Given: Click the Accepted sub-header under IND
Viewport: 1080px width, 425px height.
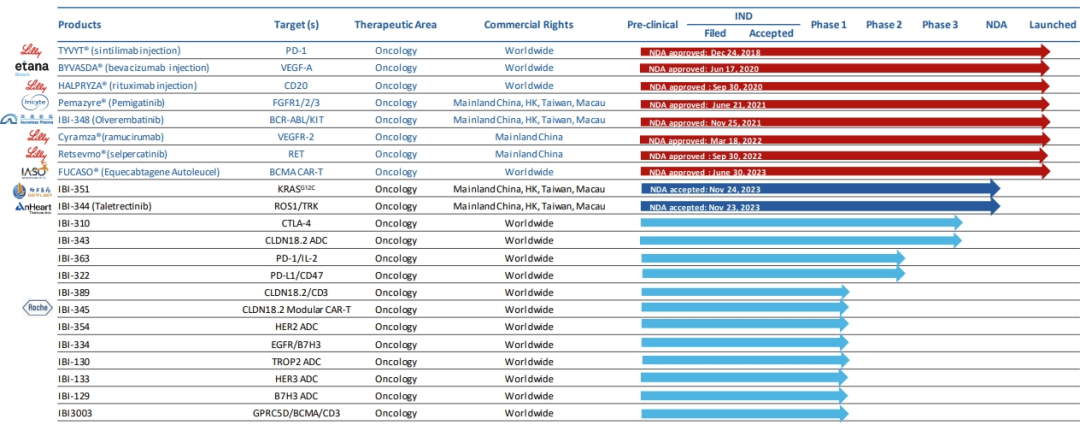Looking at the screenshot, I should (771, 33).
